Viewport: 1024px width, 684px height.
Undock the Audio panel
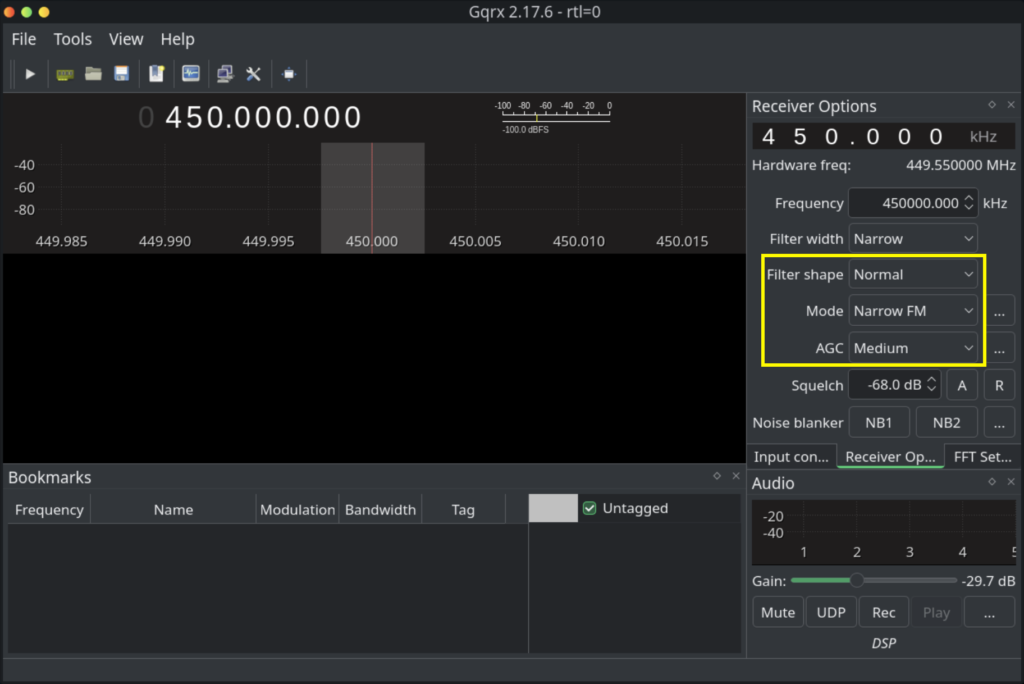click(992, 481)
